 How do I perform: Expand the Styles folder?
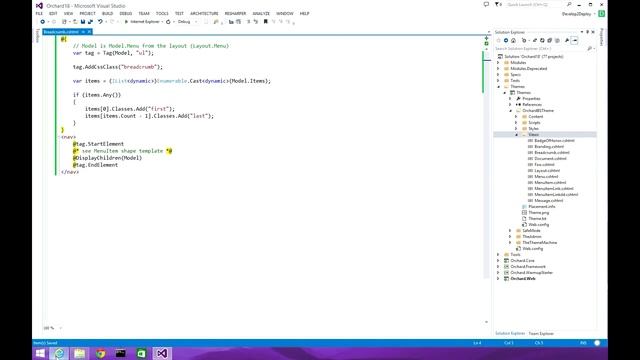pos(516,129)
